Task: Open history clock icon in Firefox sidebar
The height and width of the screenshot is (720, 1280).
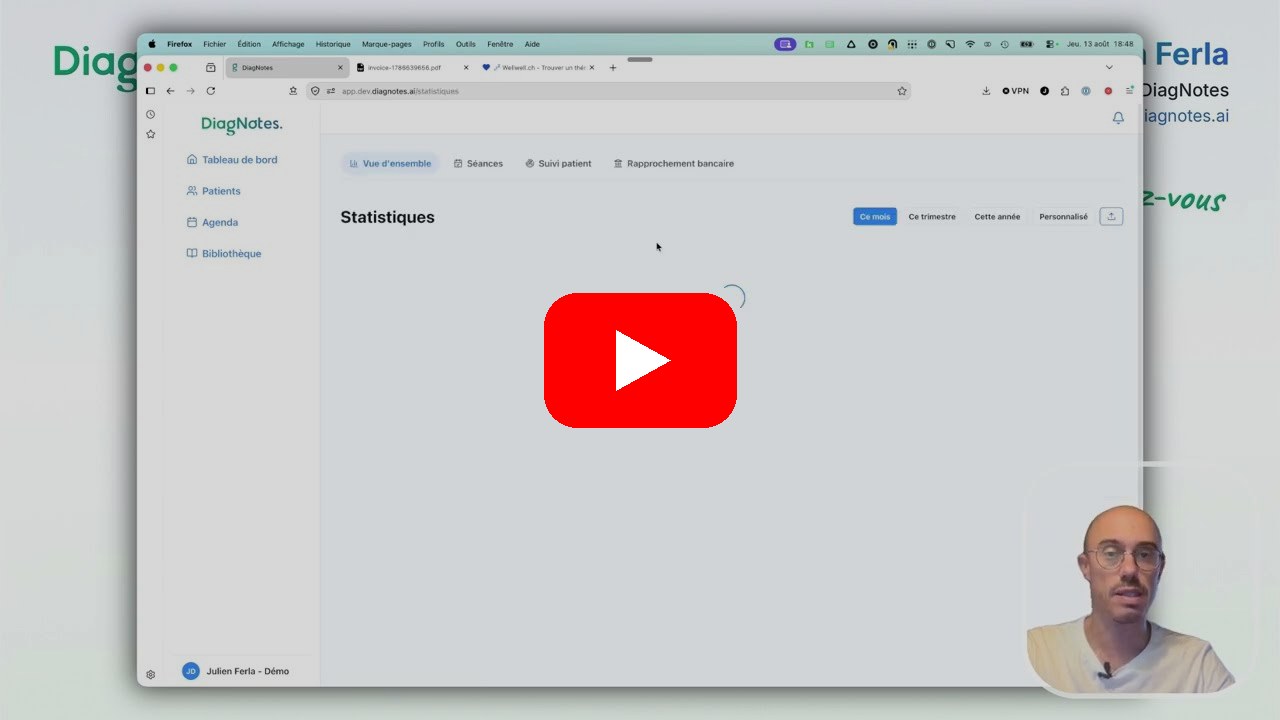Action: pyautogui.click(x=150, y=114)
